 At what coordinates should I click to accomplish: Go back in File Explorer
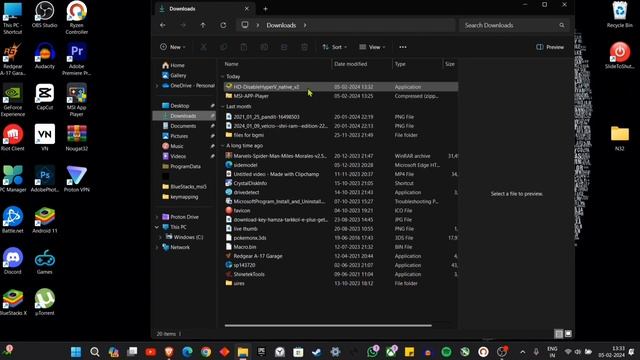pyautogui.click(x=163, y=25)
